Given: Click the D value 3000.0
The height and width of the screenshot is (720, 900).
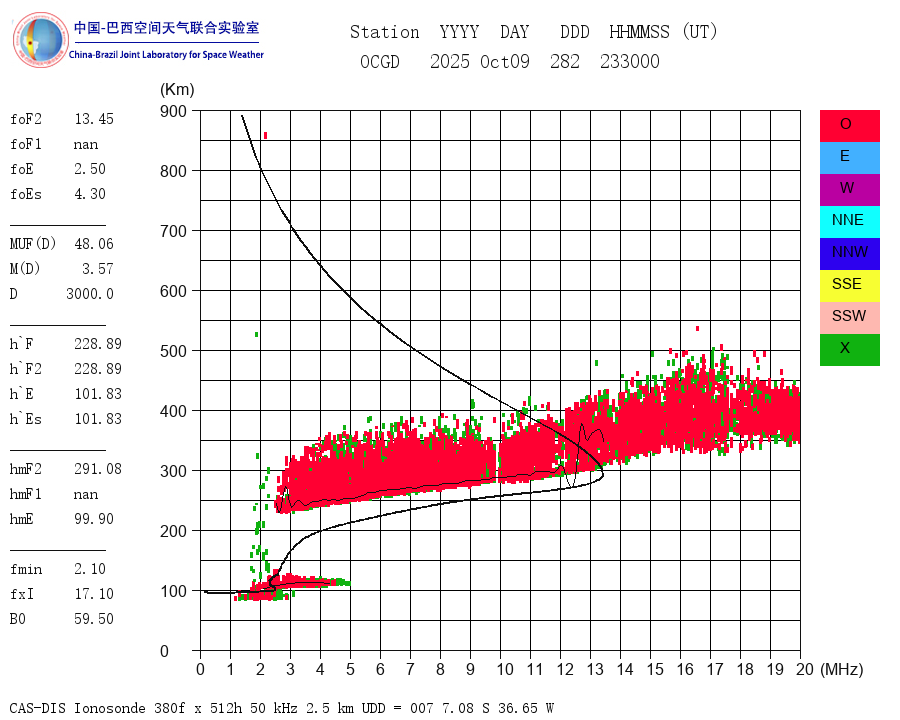Looking at the screenshot, I should point(90,294).
